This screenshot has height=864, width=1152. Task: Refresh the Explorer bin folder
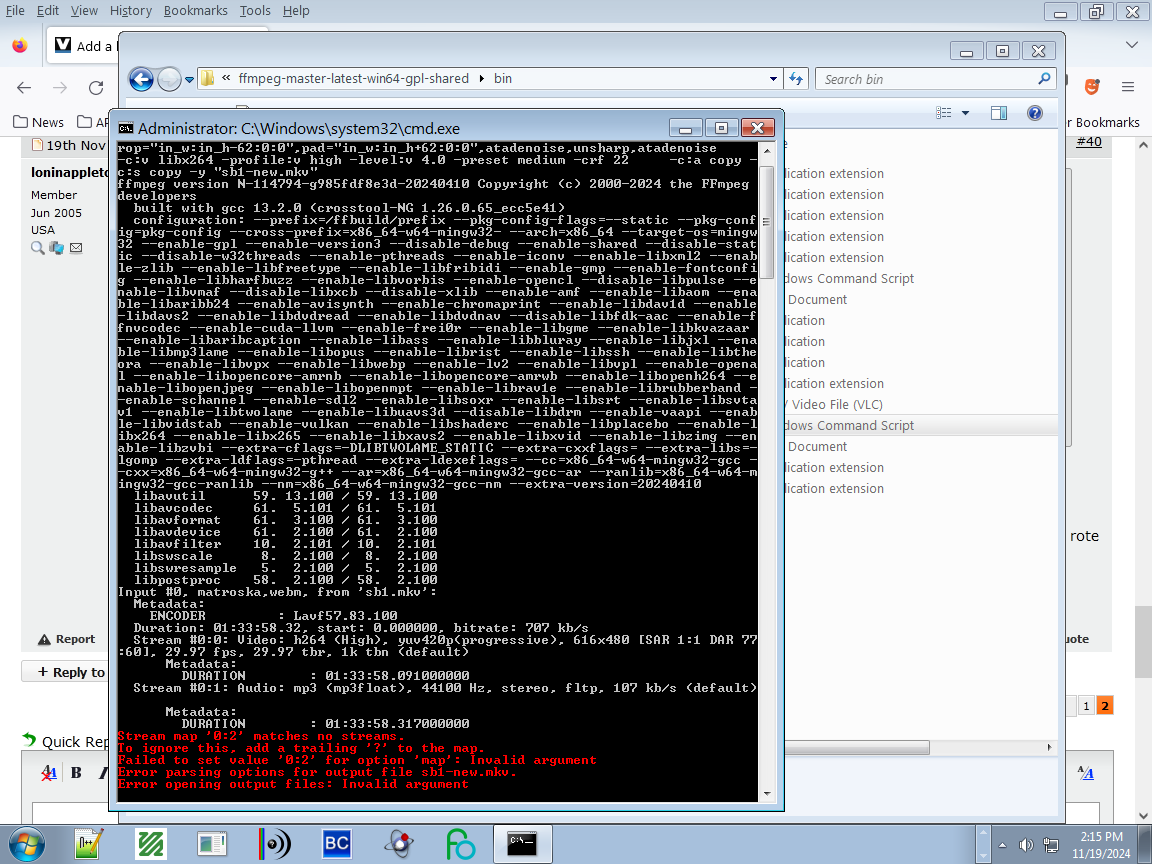(x=796, y=79)
